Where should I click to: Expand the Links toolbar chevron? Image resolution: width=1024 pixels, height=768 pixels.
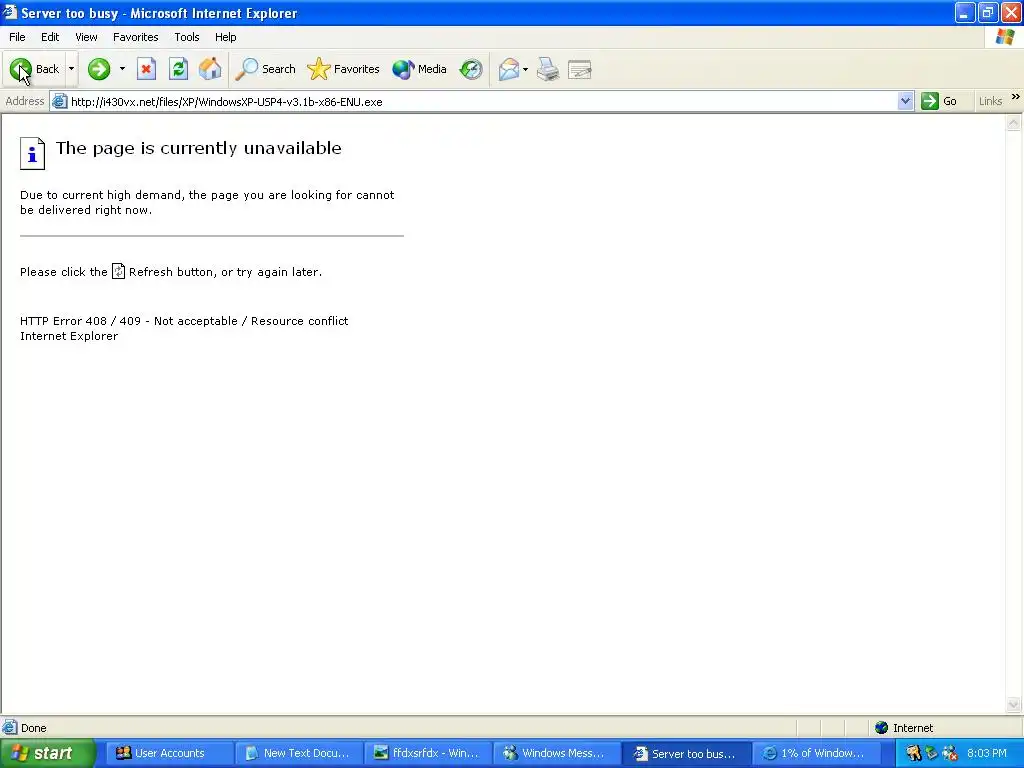click(x=1016, y=97)
